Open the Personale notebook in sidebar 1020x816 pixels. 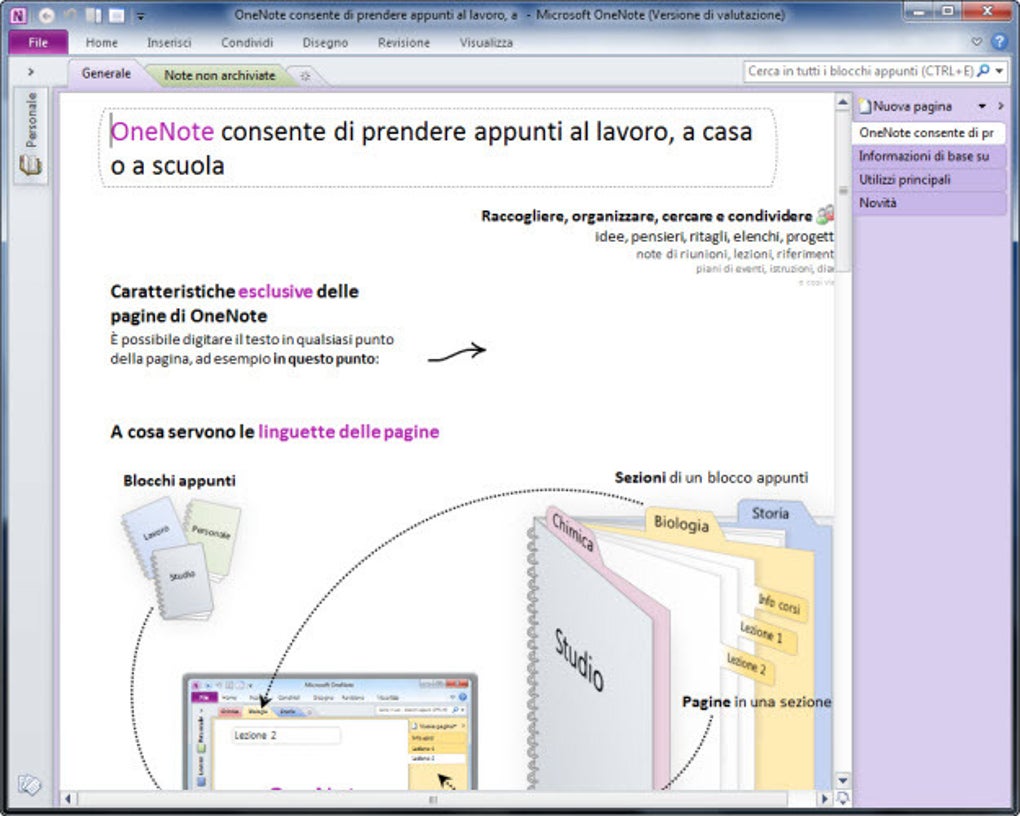(x=31, y=135)
